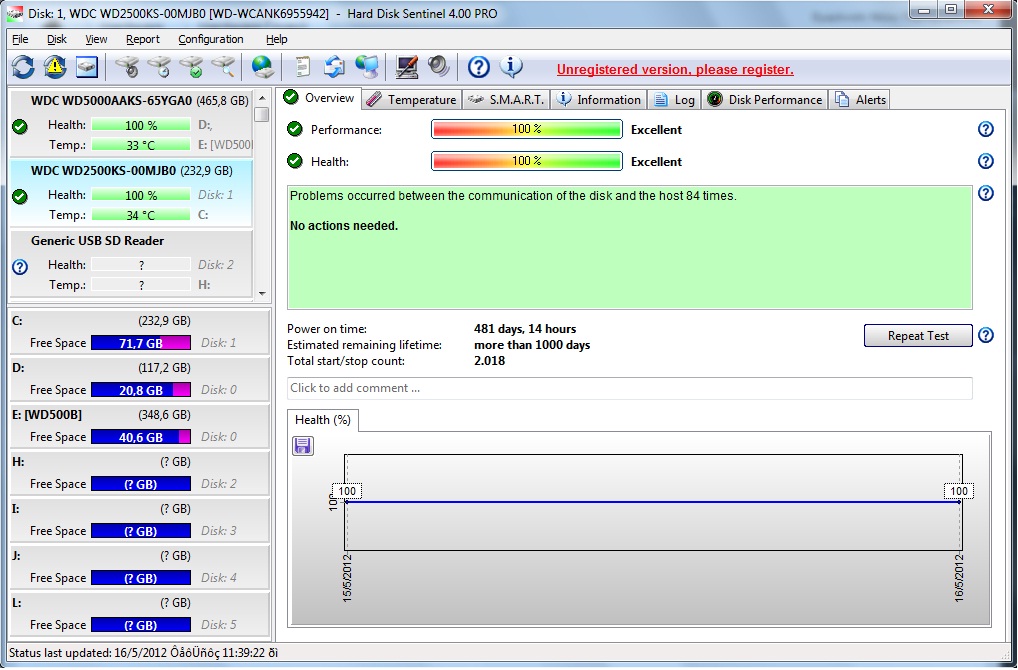1018x670 pixels.
Task: Click the send report envelope icon
Action: 334,66
